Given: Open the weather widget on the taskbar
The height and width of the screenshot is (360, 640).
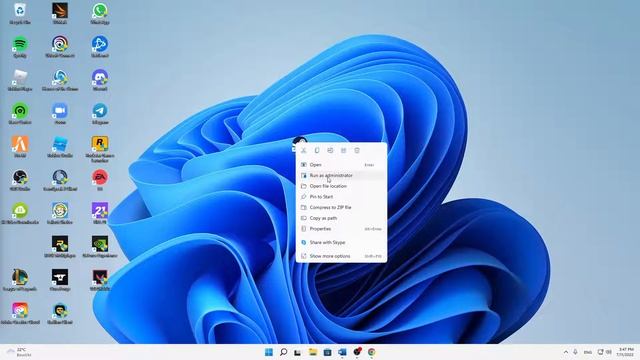Looking at the screenshot, I should [18, 352].
